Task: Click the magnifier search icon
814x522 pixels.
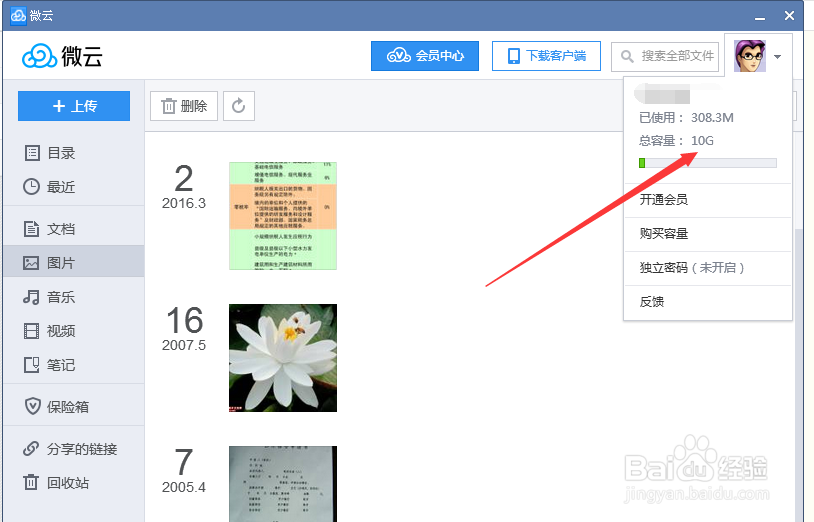Action: tap(627, 57)
